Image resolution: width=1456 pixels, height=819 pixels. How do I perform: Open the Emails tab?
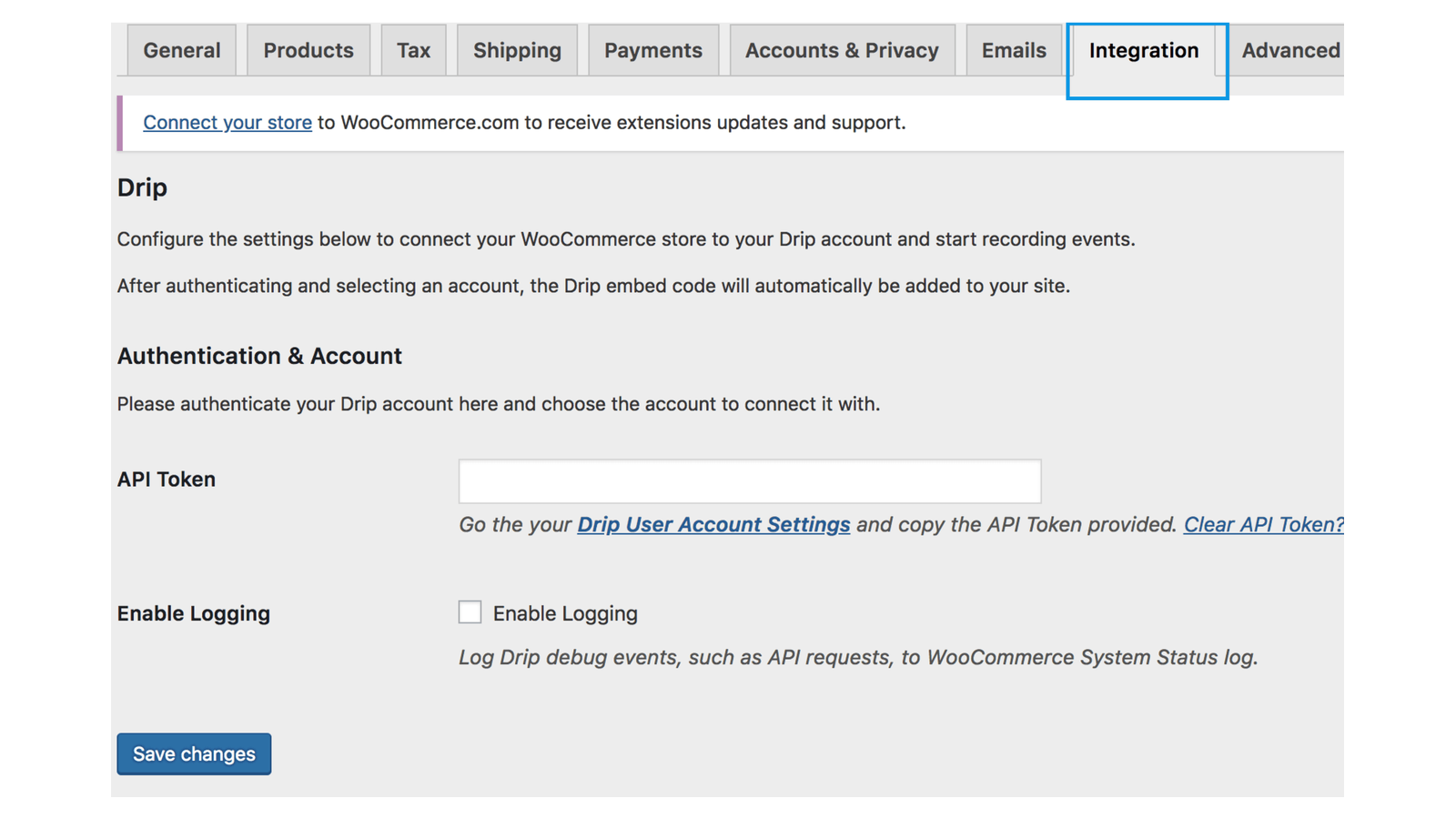pyautogui.click(x=1014, y=50)
